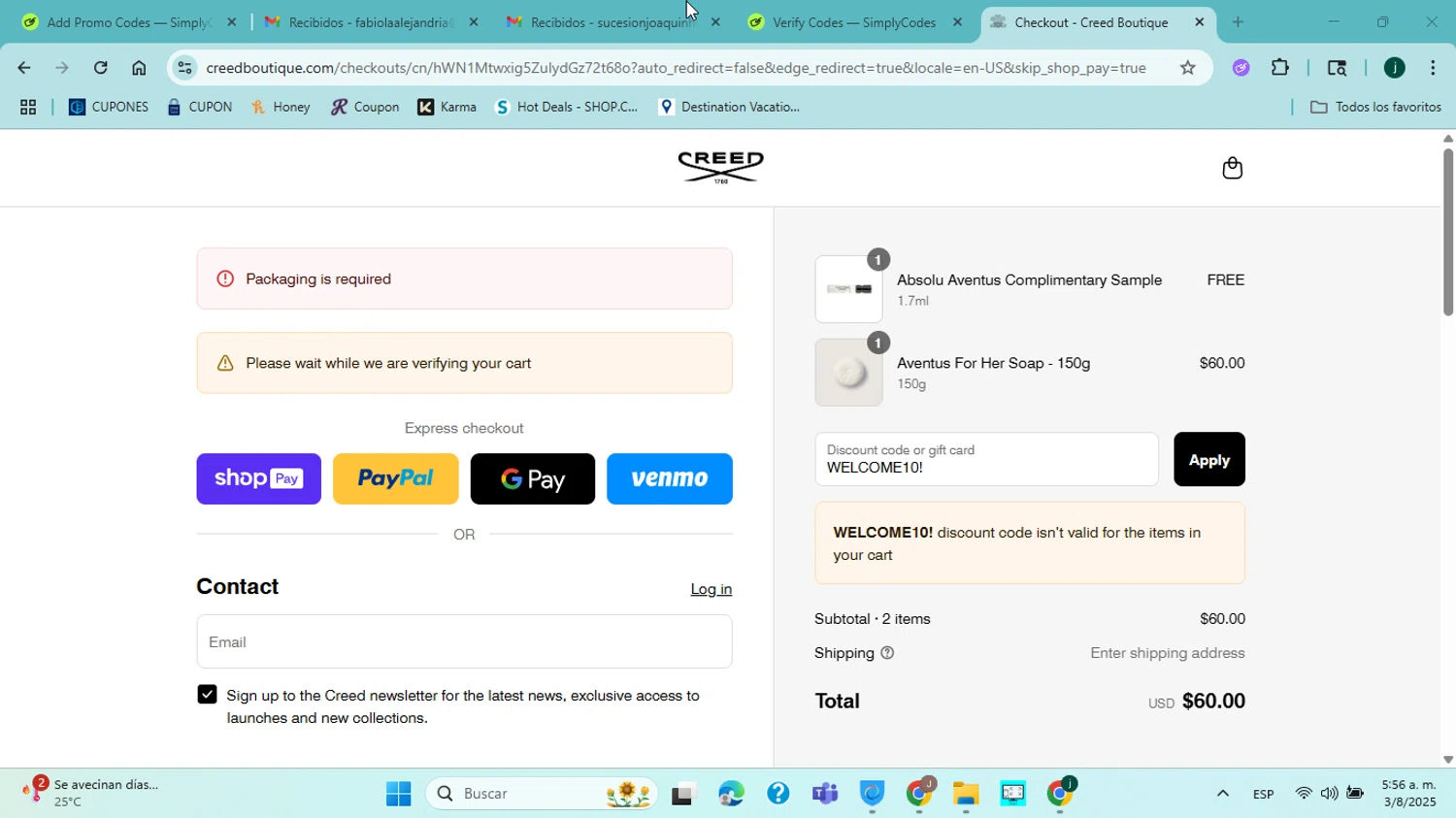This screenshot has height=818, width=1456.
Task: Click the discount code input field
Action: 986,460
